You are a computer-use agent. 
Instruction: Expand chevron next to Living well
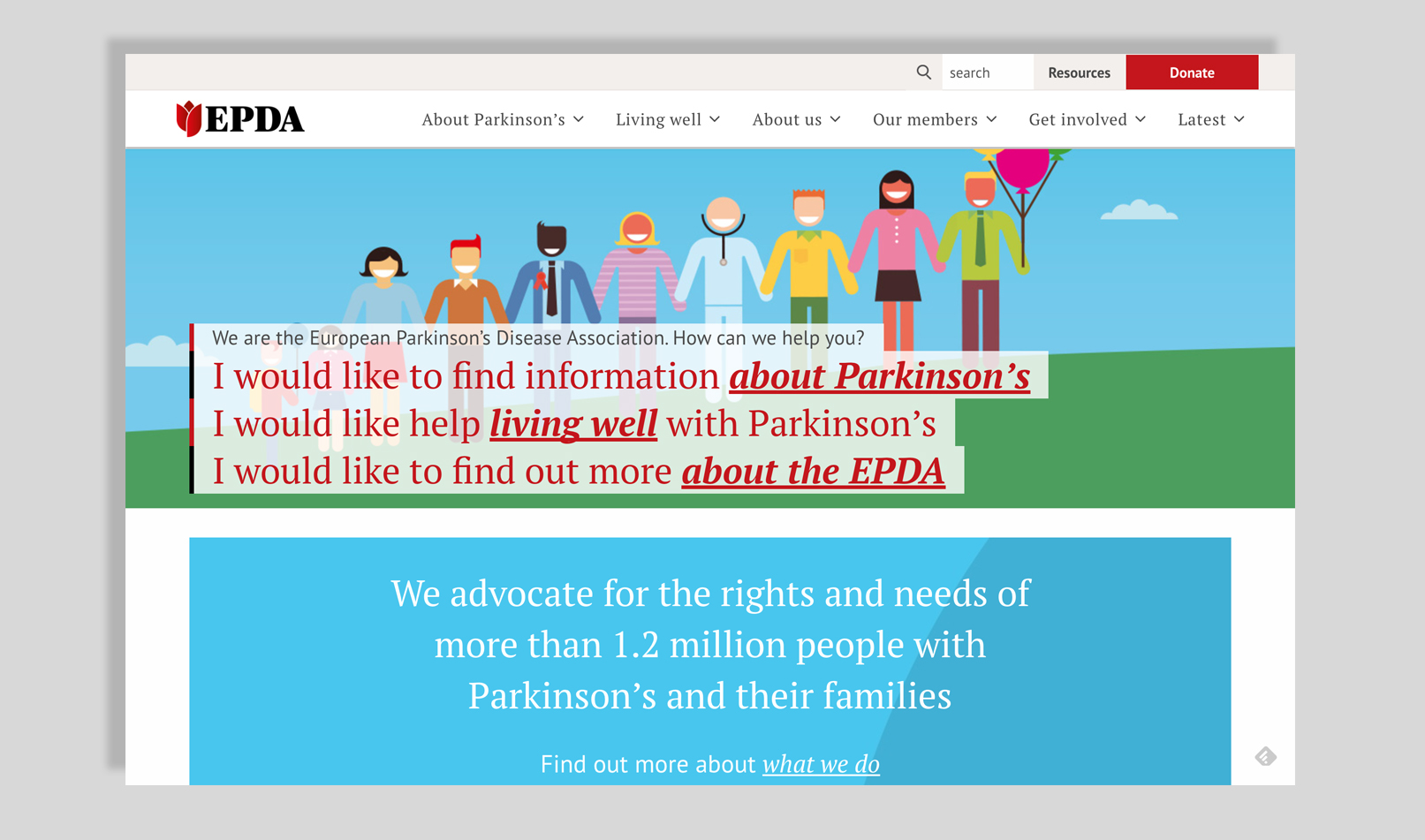(x=715, y=119)
